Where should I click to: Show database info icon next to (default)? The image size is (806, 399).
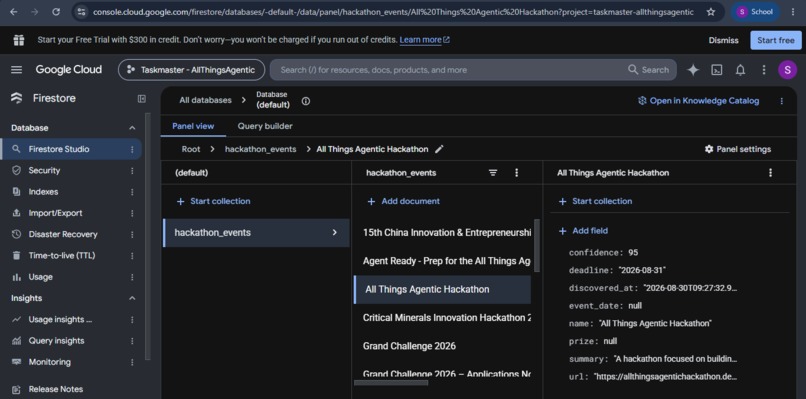click(306, 101)
